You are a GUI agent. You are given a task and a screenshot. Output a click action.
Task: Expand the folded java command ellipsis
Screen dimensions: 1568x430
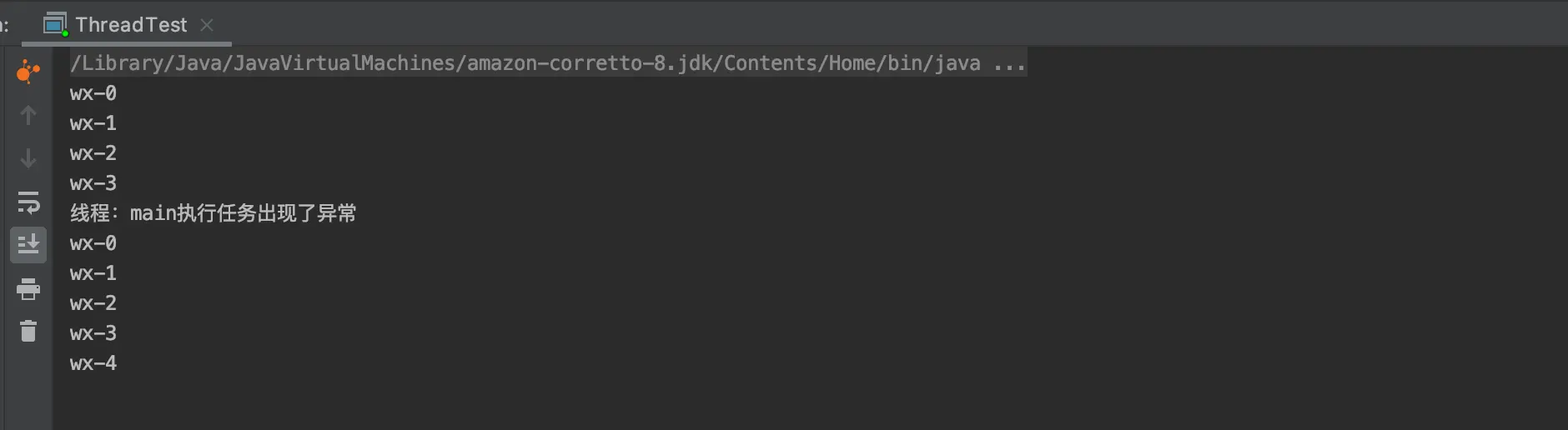pyautogui.click(x=1009, y=63)
